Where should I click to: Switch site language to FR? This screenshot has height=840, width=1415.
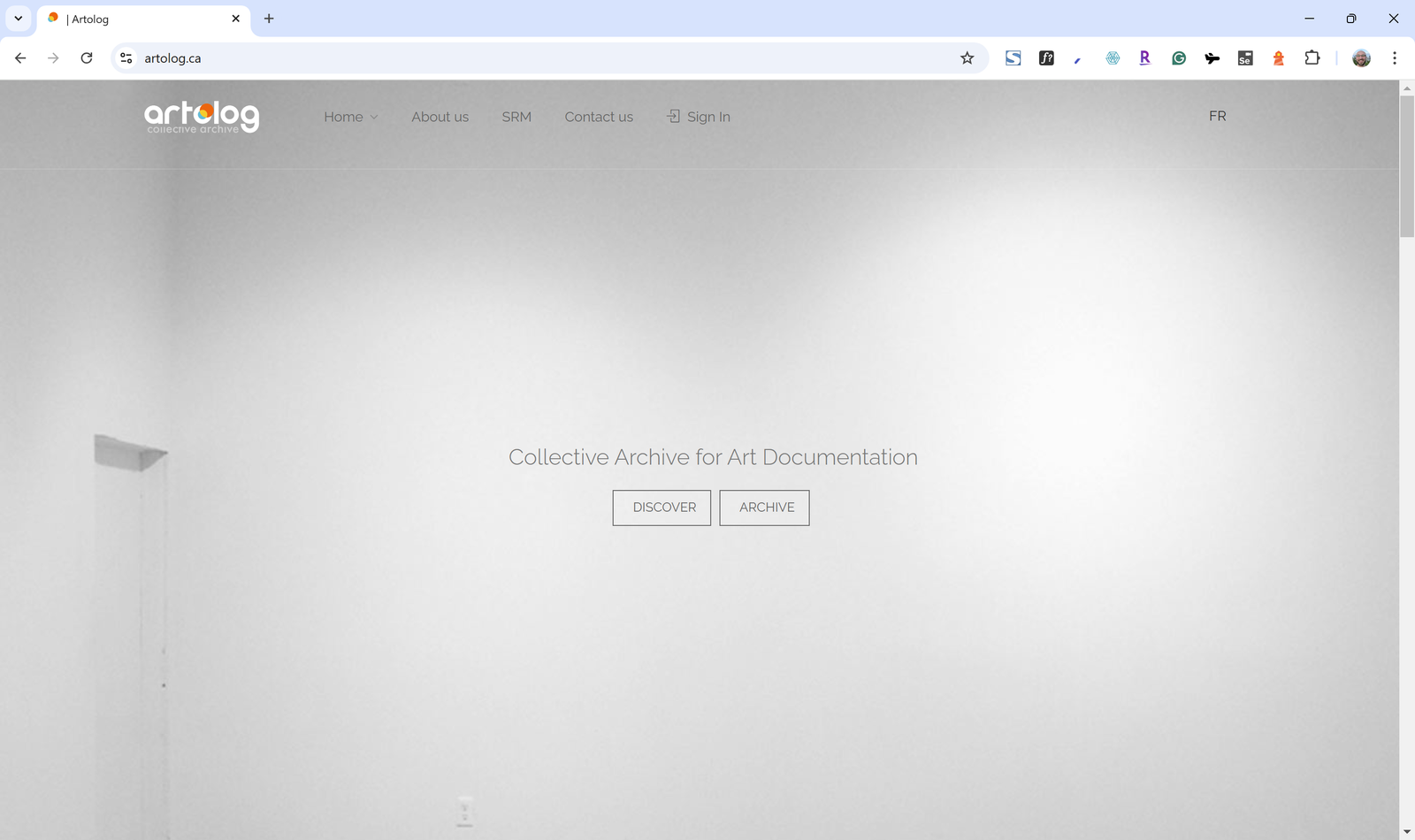(1217, 116)
